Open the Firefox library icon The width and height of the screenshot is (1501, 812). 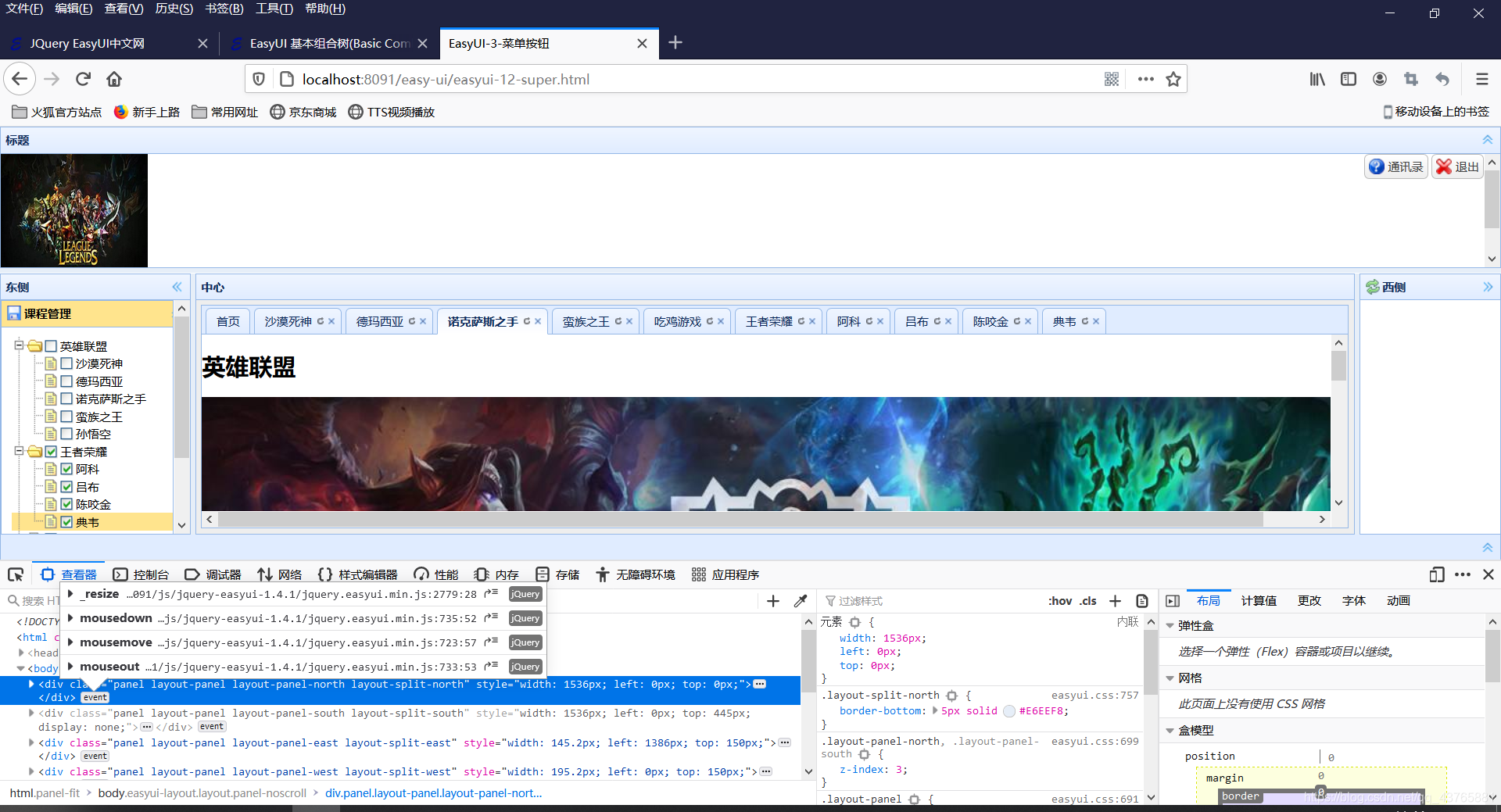[x=1317, y=79]
